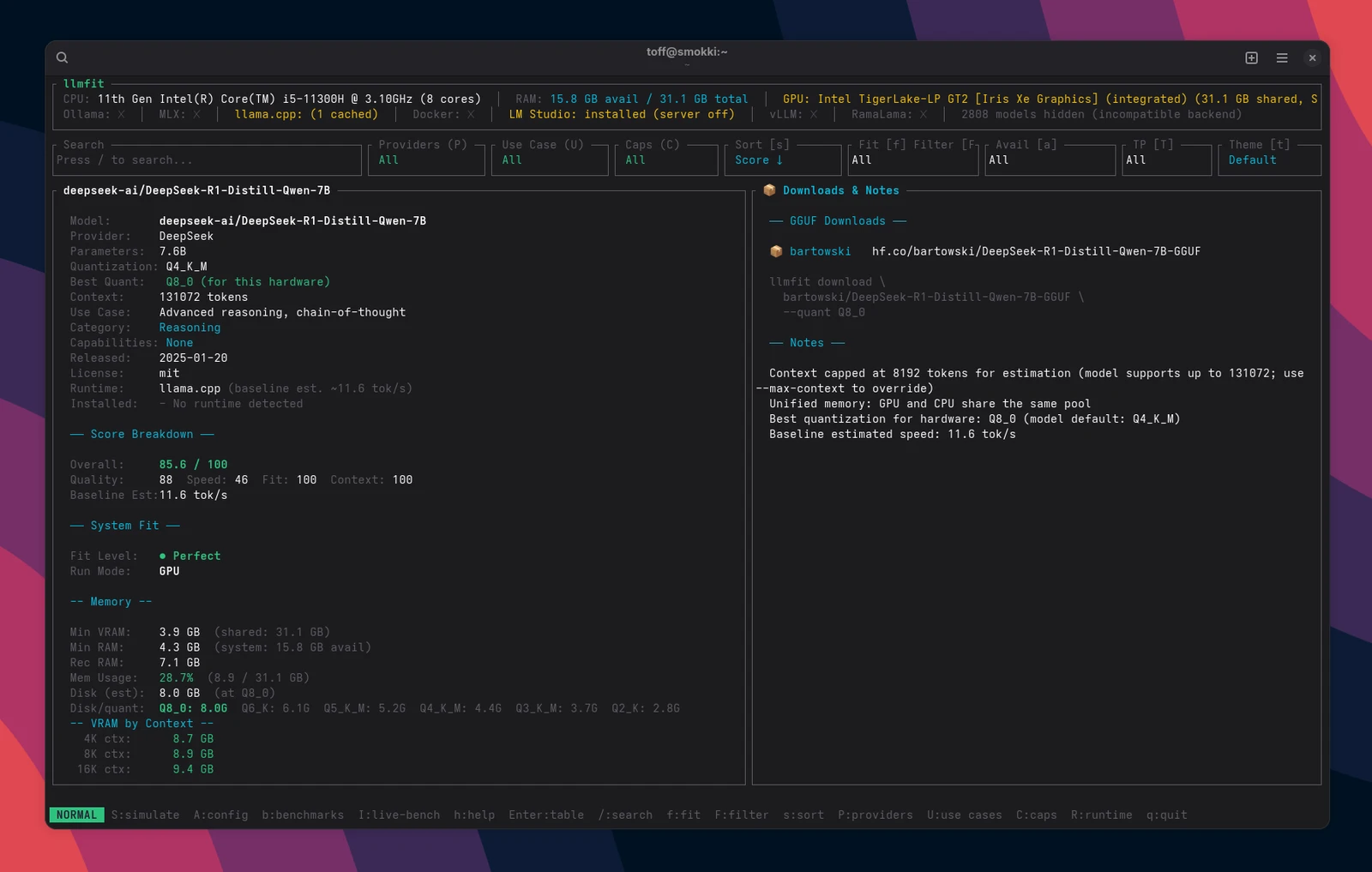
Task: Click the 2808 models hidden notice
Action: (1102, 114)
